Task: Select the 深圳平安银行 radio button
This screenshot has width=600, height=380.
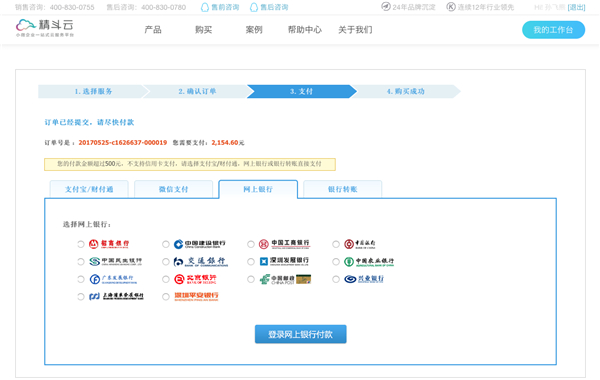Action: pos(166,297)
